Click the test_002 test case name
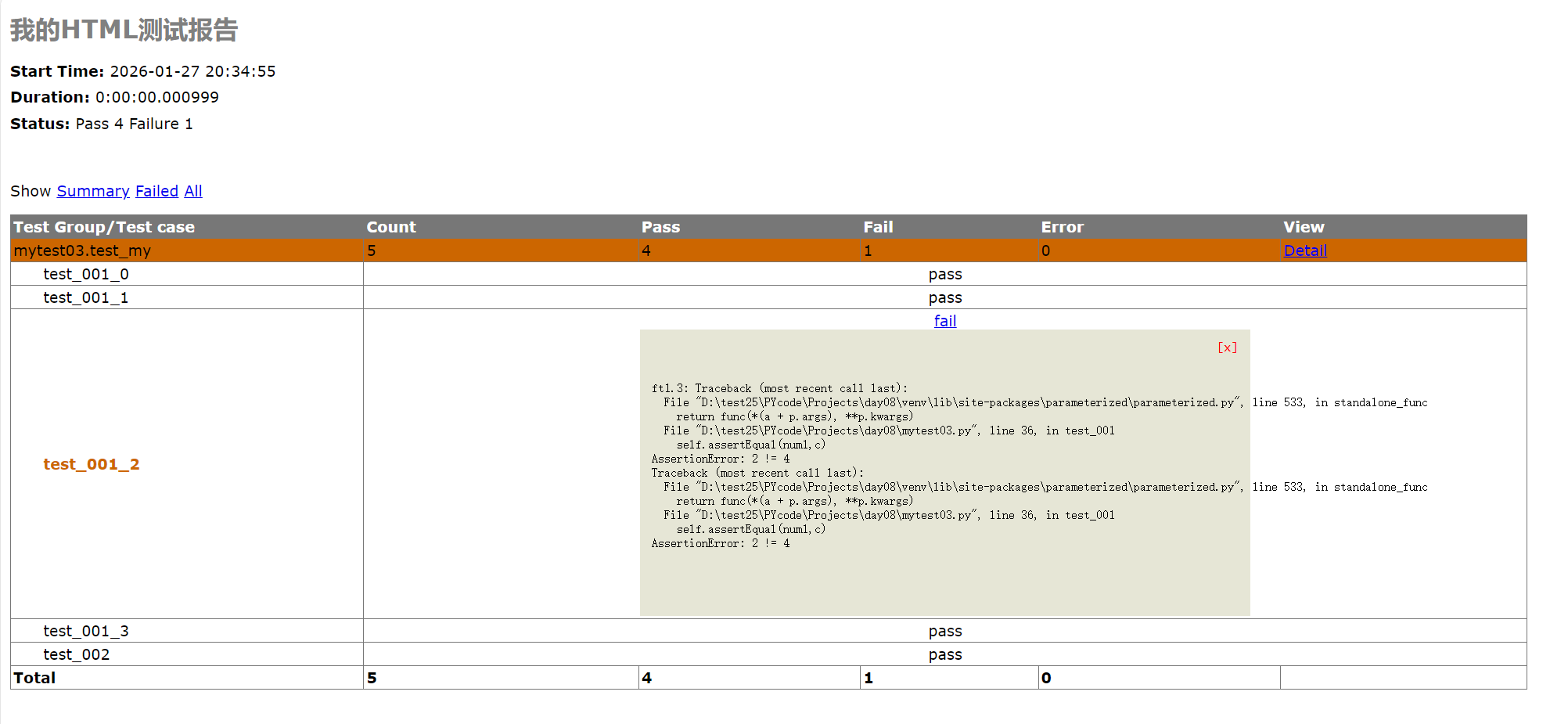1568x724 pixels. click(x=77, y=654)
